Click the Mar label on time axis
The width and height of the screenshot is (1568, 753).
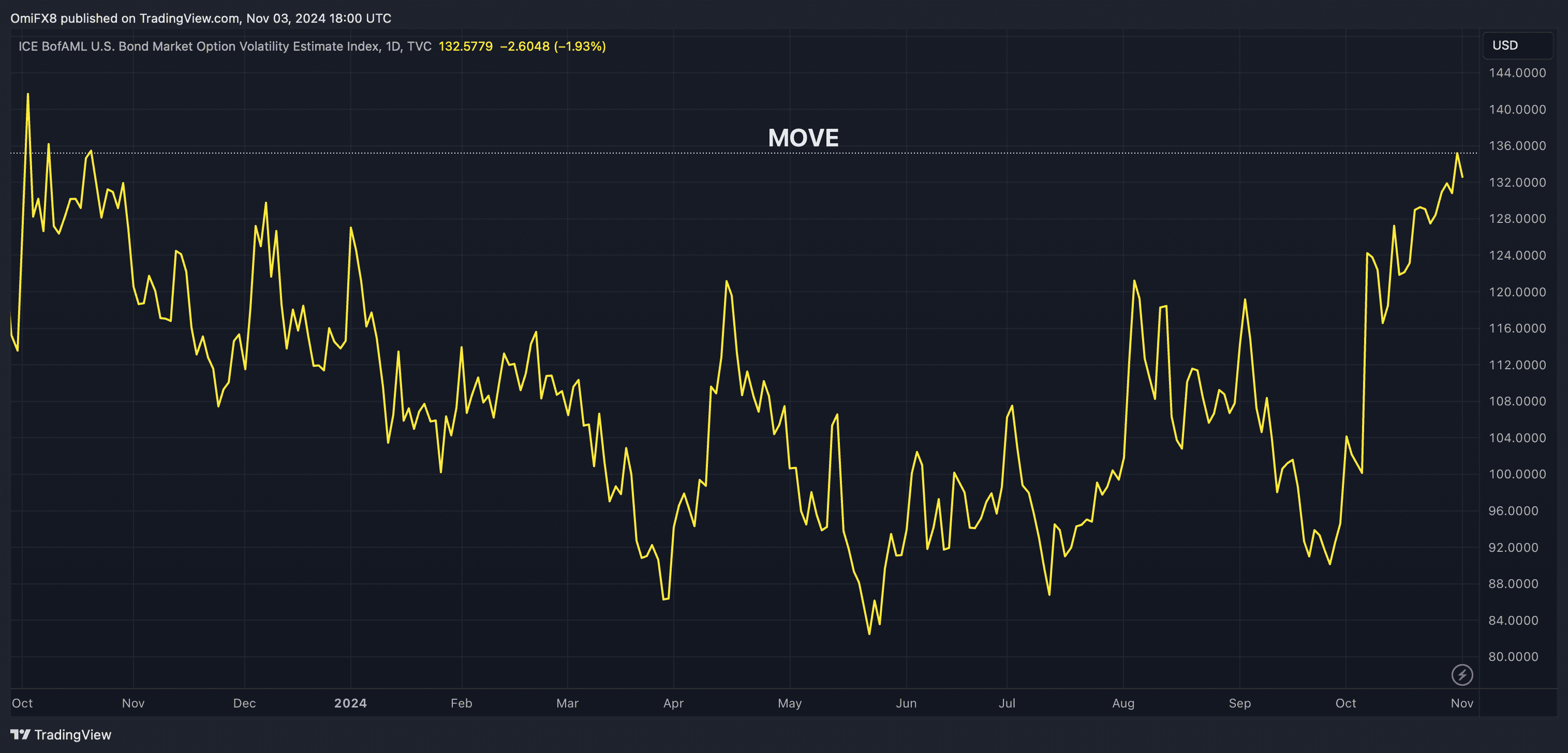pyautogui.click(x=567, y=703)
